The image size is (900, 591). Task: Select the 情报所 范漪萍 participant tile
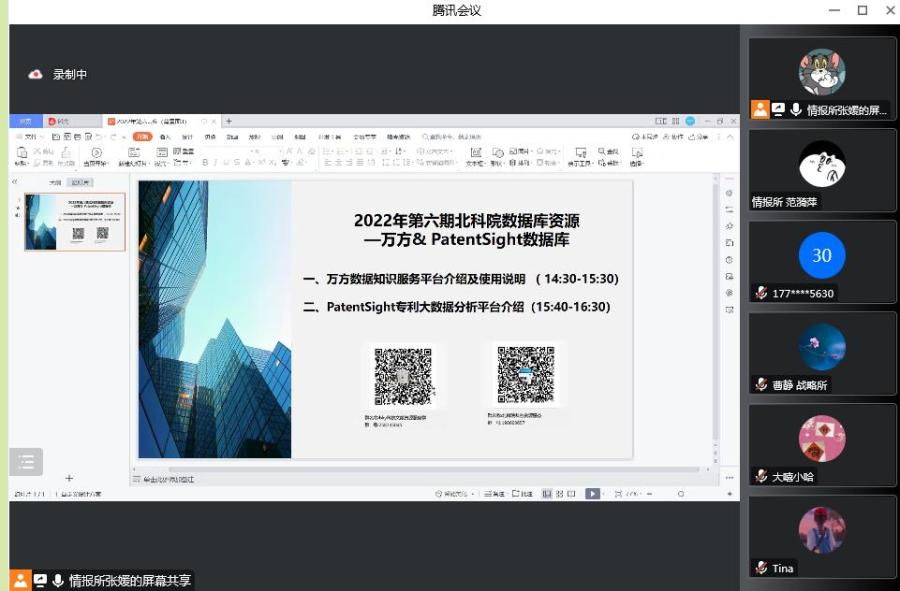822,170
